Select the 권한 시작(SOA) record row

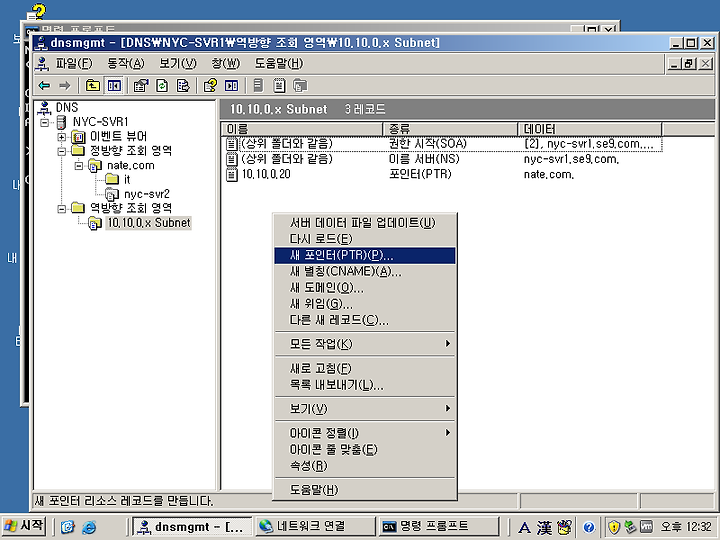coord(444,144)
